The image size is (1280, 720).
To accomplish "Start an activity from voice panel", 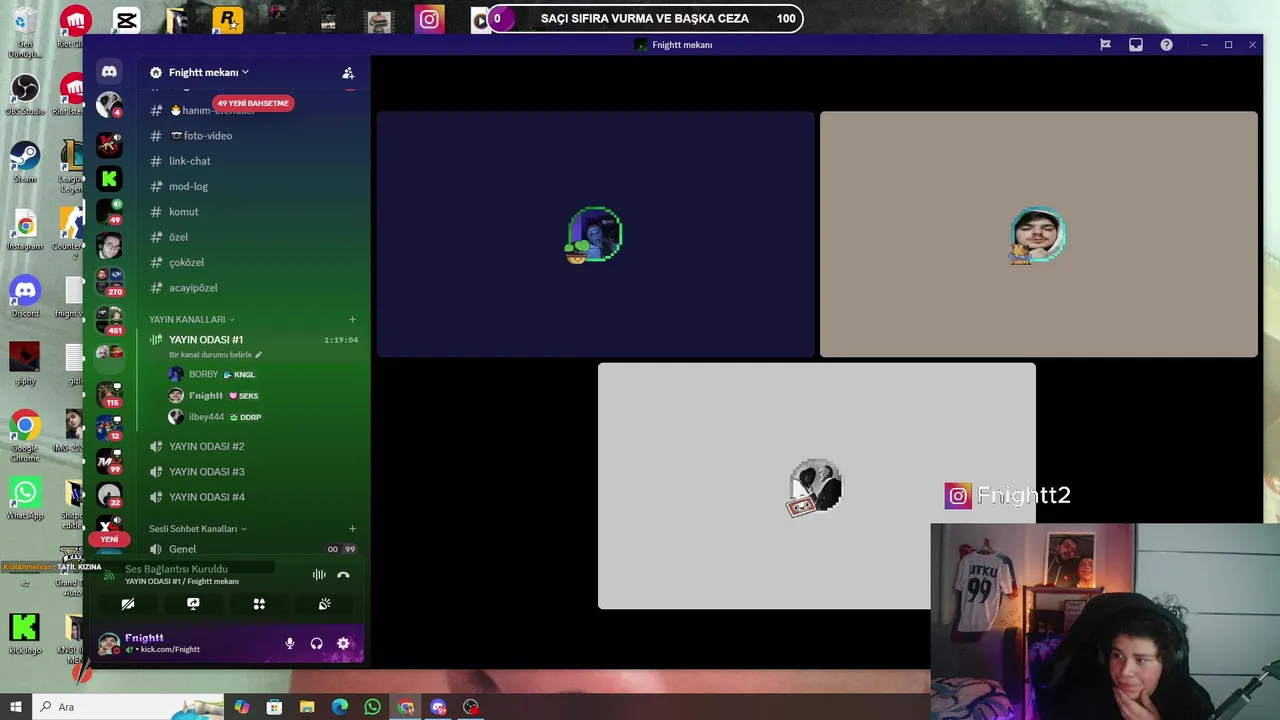I will (259, 604).
